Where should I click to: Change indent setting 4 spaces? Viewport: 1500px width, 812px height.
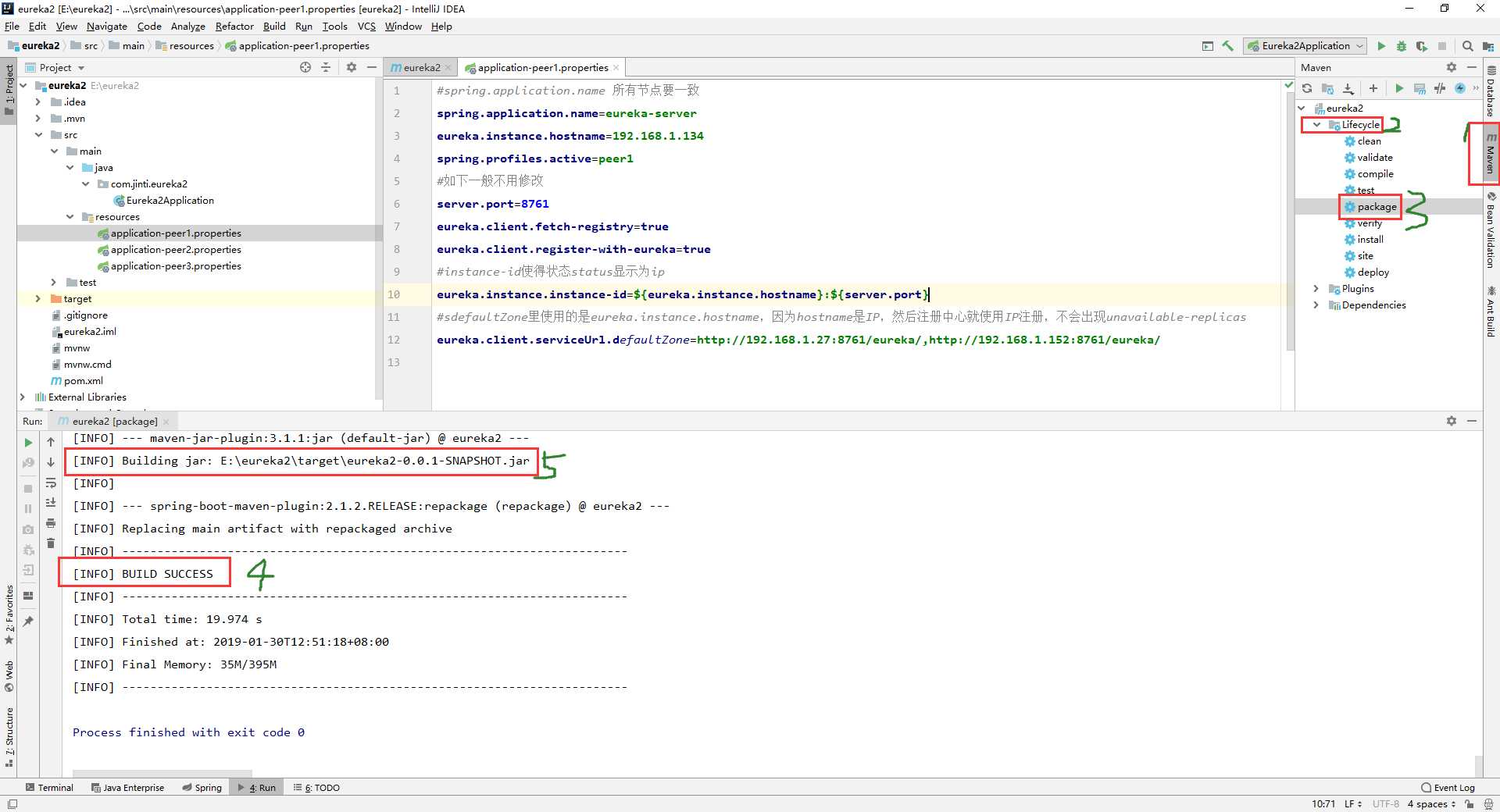click(x=1431, y=804)
